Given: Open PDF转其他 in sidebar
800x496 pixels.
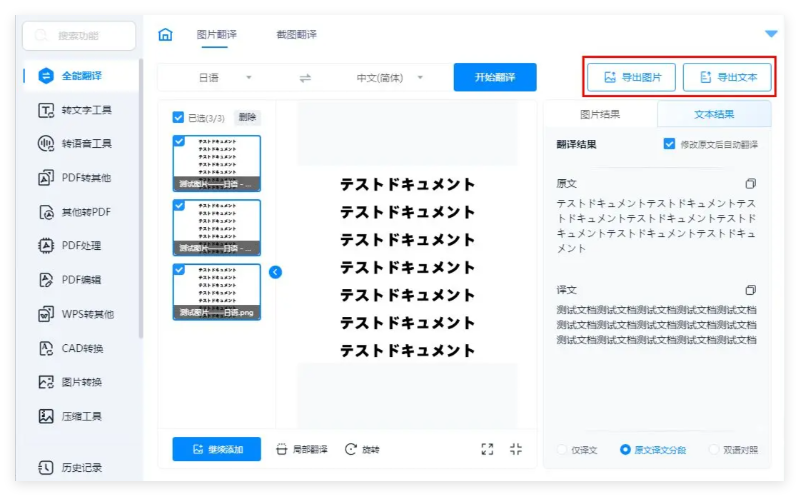Looking at the screenshot, I should point(75,178).
